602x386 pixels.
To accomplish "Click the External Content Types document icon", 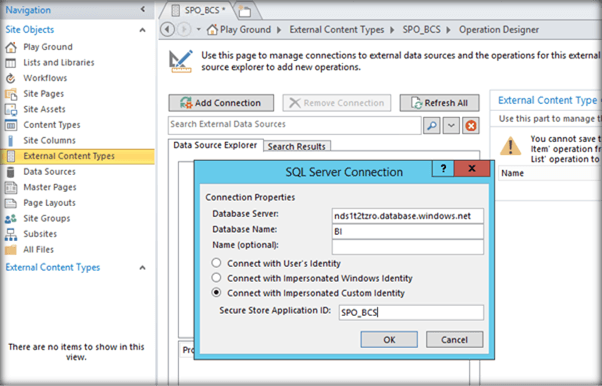I will 11,156.
